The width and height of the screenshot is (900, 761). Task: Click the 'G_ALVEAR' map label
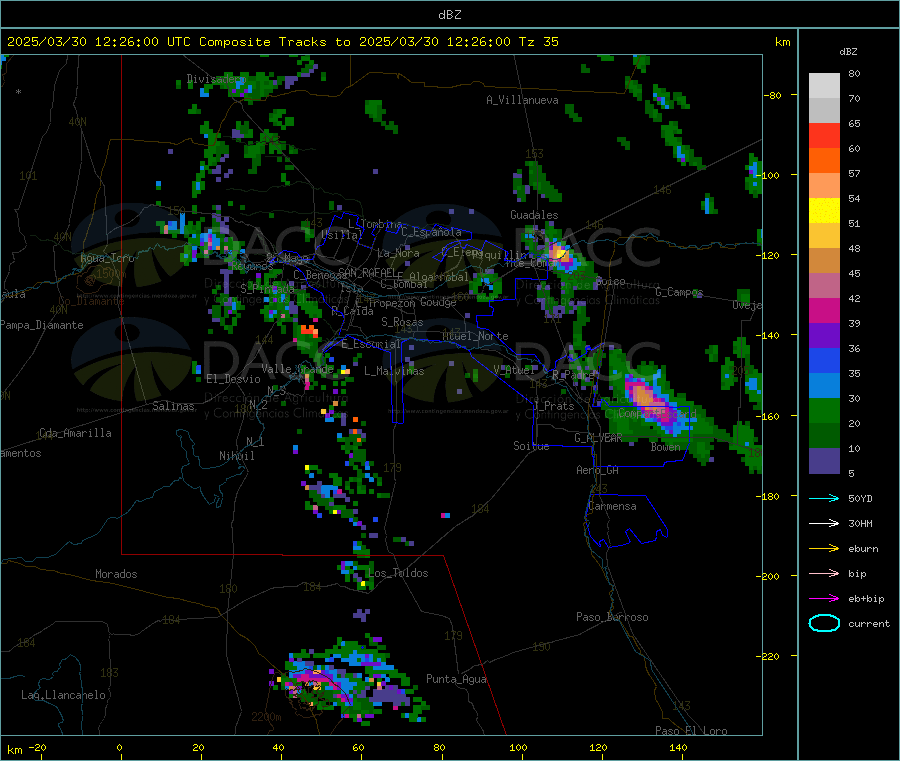pyautogui.click(x=598, y=438)
